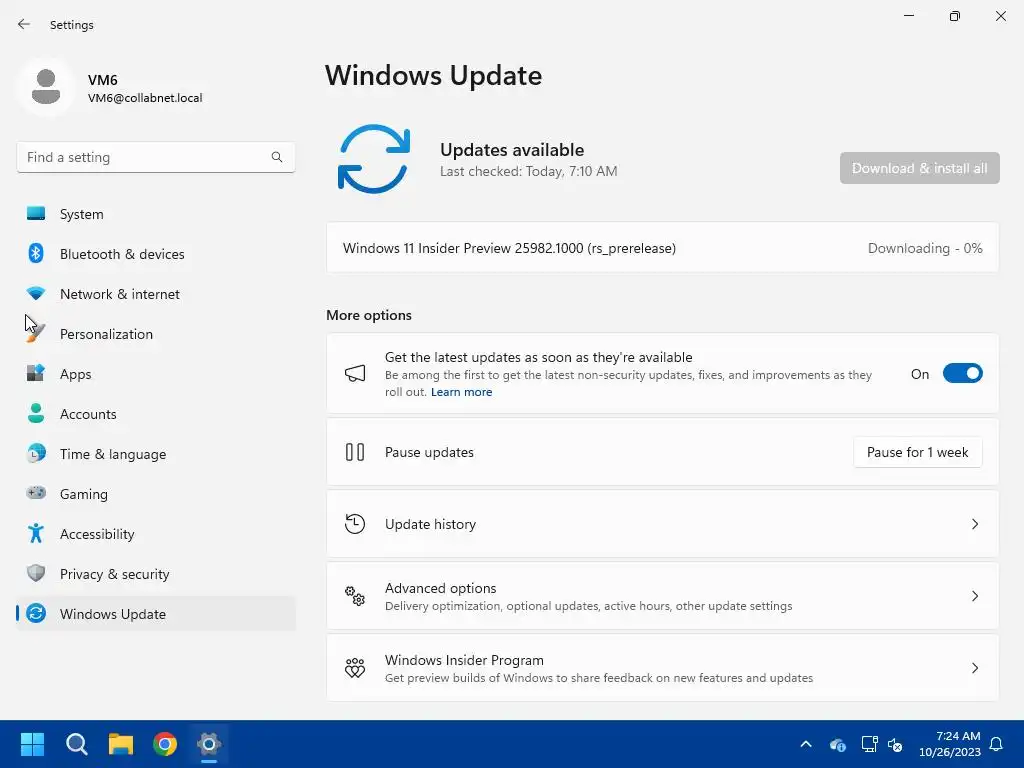
Task: Open System settings category
Action: [x=156, y=214]
